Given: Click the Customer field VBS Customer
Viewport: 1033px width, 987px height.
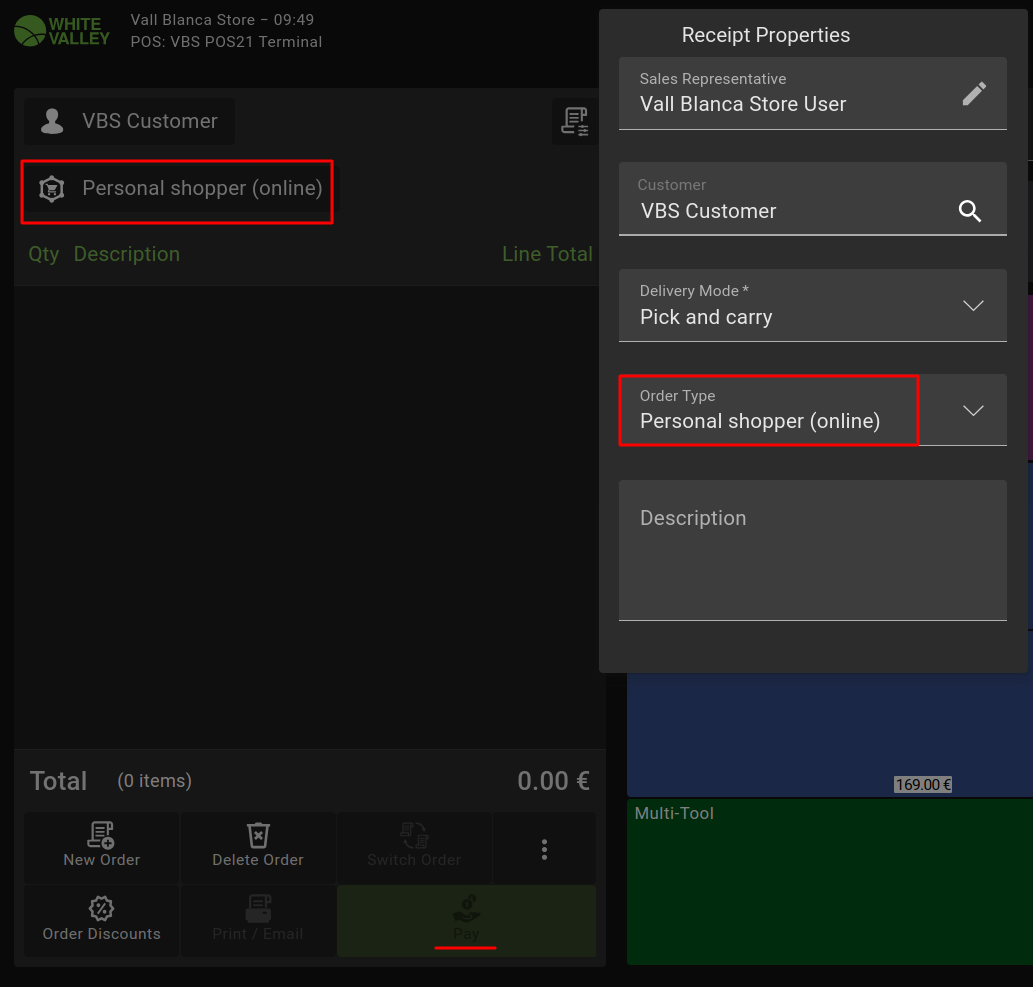Looking at the screenshot, I should (812, 199).
